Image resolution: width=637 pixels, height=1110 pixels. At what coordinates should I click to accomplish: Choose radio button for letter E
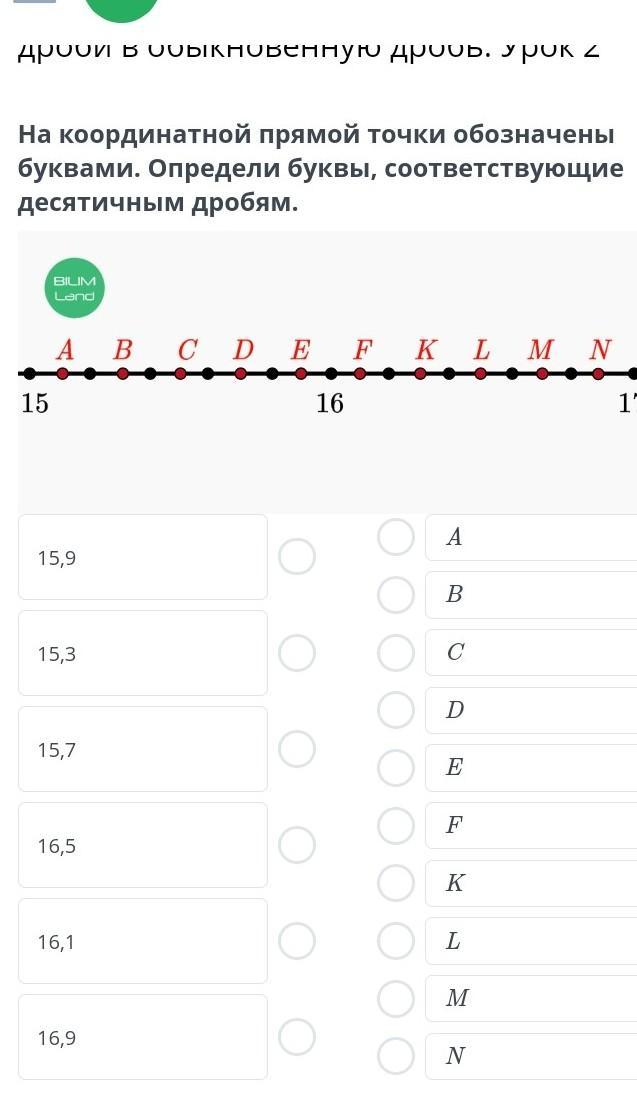(396, 768)
